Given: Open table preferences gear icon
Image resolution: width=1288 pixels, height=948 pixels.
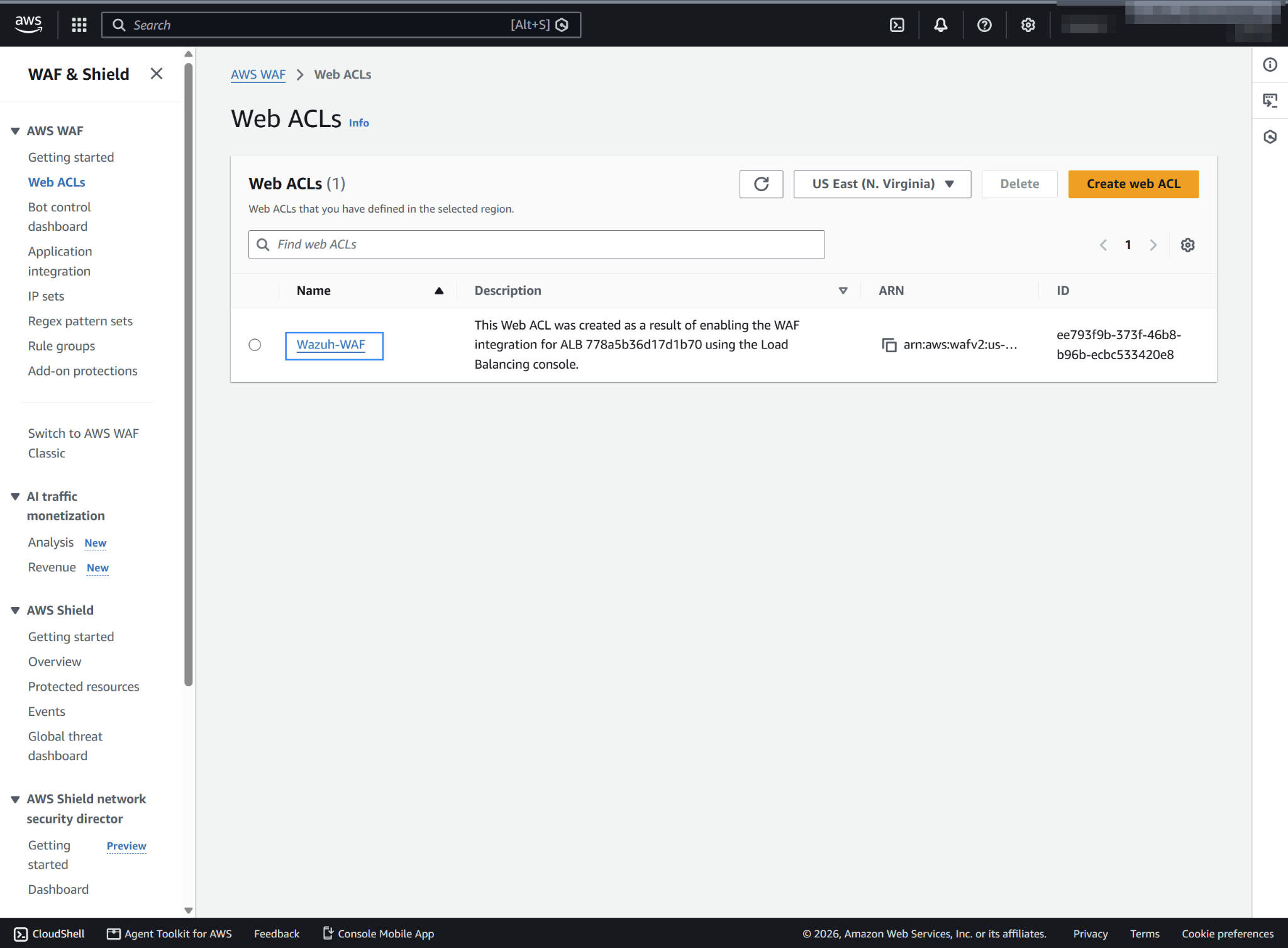Looking at the screenshot, I should tap(1187, 245).
